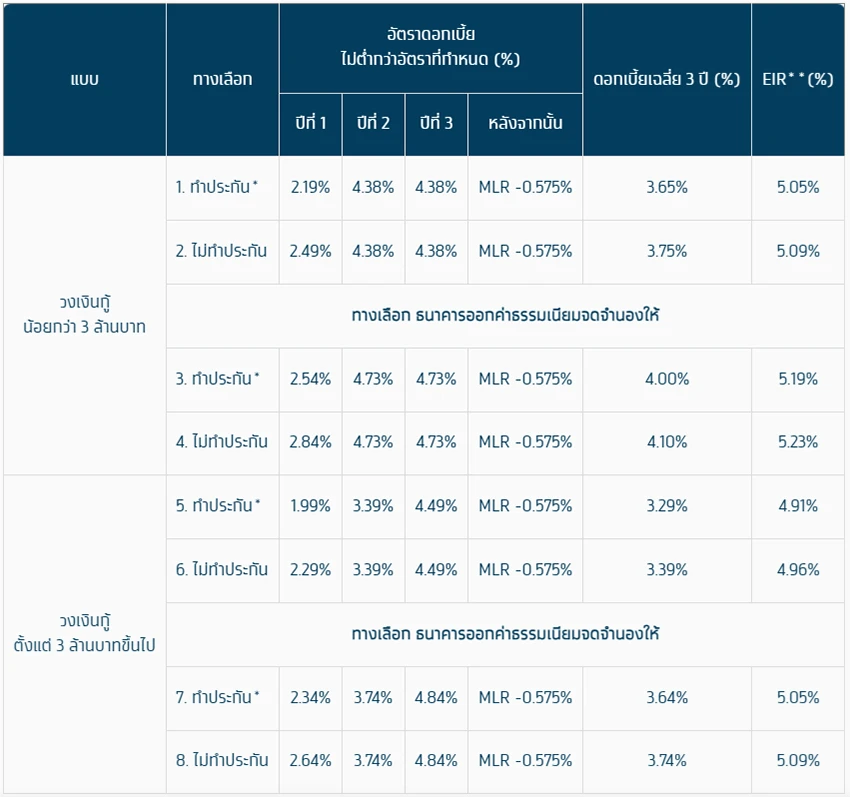The height and width of the screenshot is (797, 850).
Task: Click the "EIR** (%)" column header
Action: 797,80
